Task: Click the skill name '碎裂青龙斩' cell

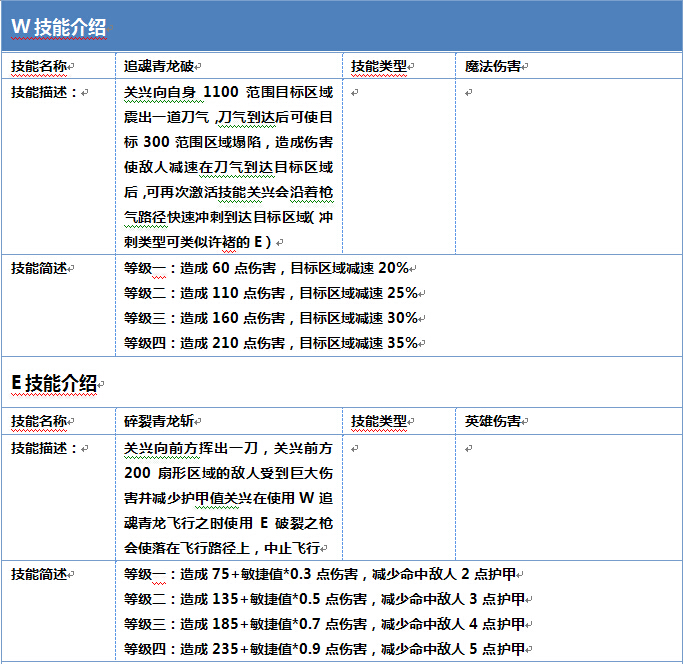Action: (159, 421)
